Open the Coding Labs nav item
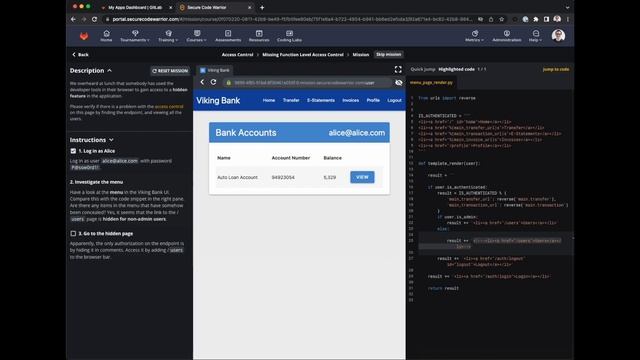640x360 pixels. click(289, 36)
